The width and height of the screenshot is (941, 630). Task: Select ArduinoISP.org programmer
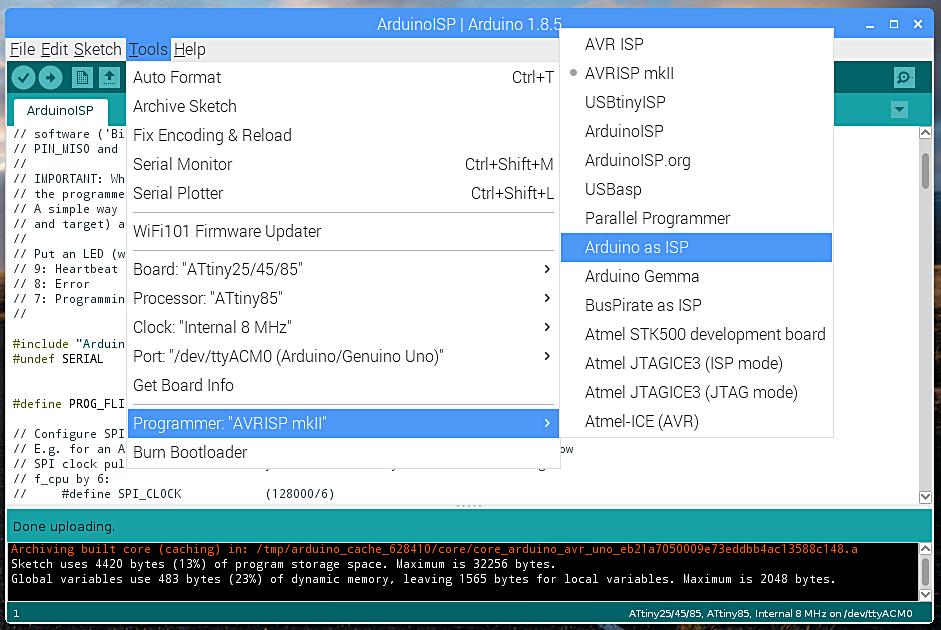[x=696, y=160]
